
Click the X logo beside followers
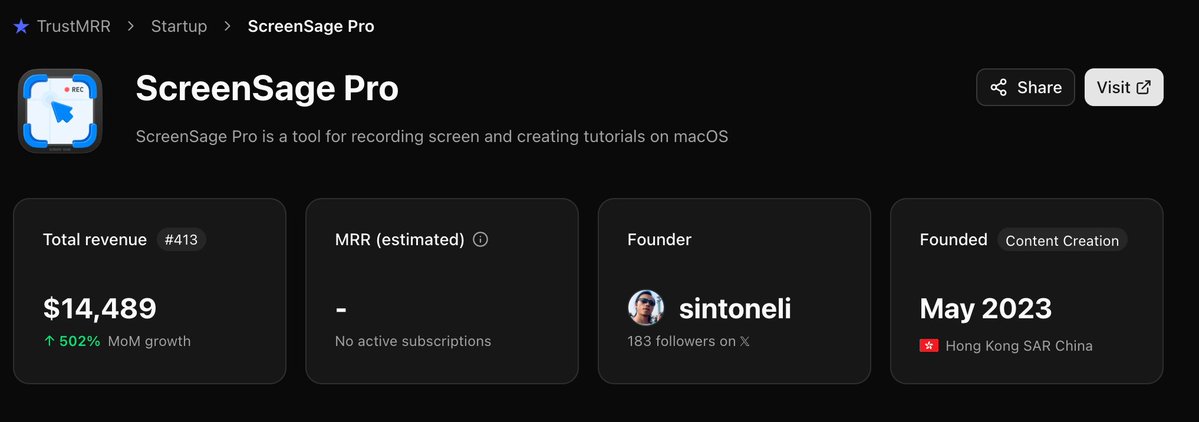744,342
